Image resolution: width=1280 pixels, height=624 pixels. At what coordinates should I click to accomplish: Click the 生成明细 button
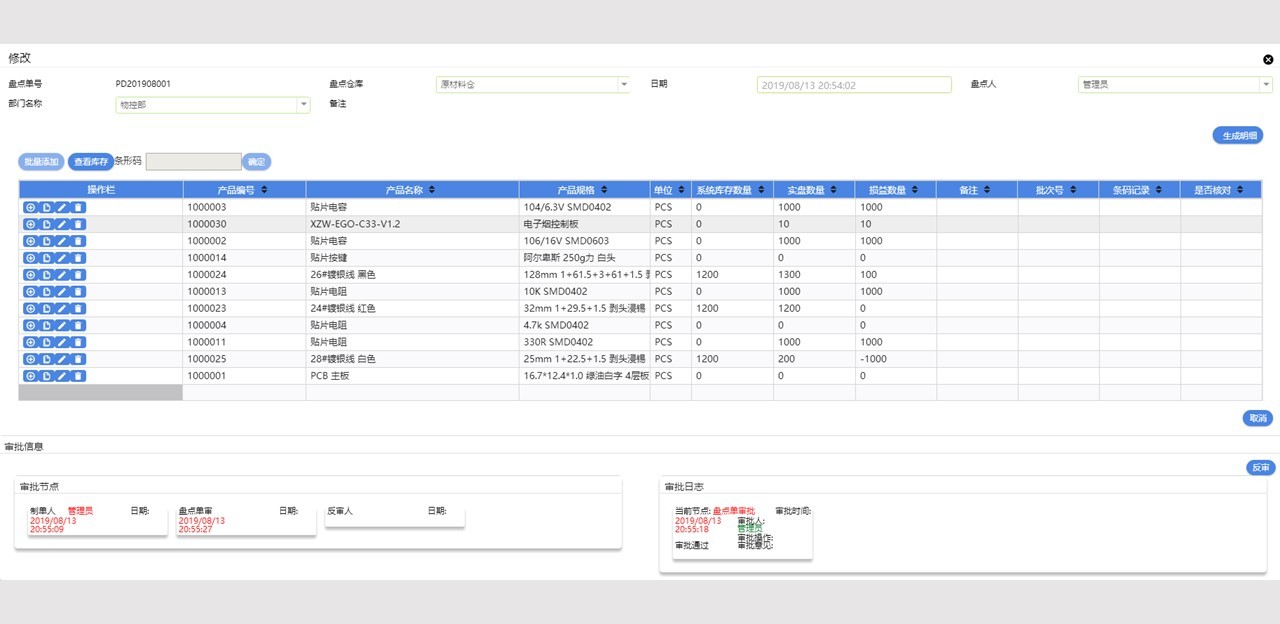coord(1237,136)
